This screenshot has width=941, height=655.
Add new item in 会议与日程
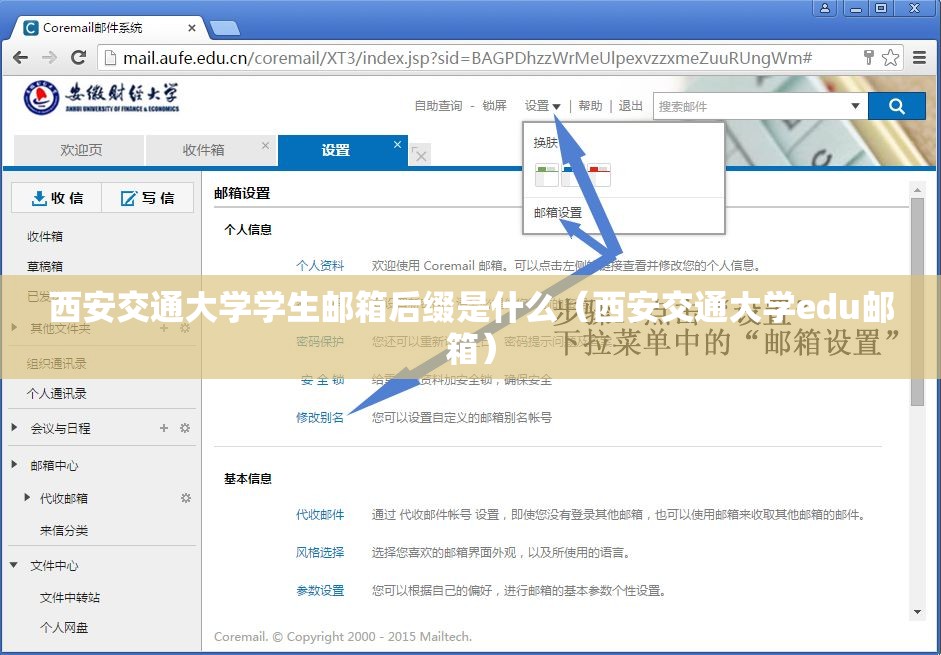tap(164, 428)
